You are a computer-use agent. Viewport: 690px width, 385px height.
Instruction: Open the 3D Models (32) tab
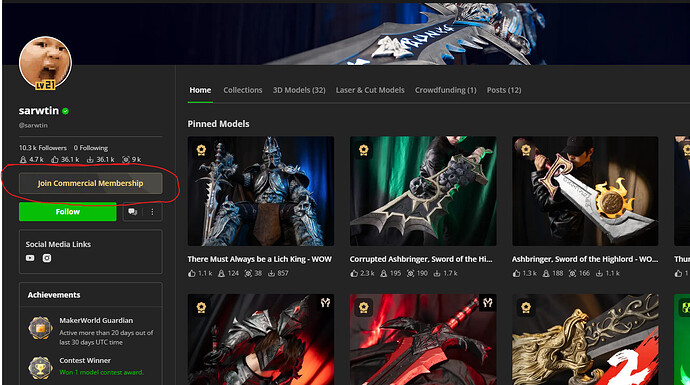pos(299,90)
